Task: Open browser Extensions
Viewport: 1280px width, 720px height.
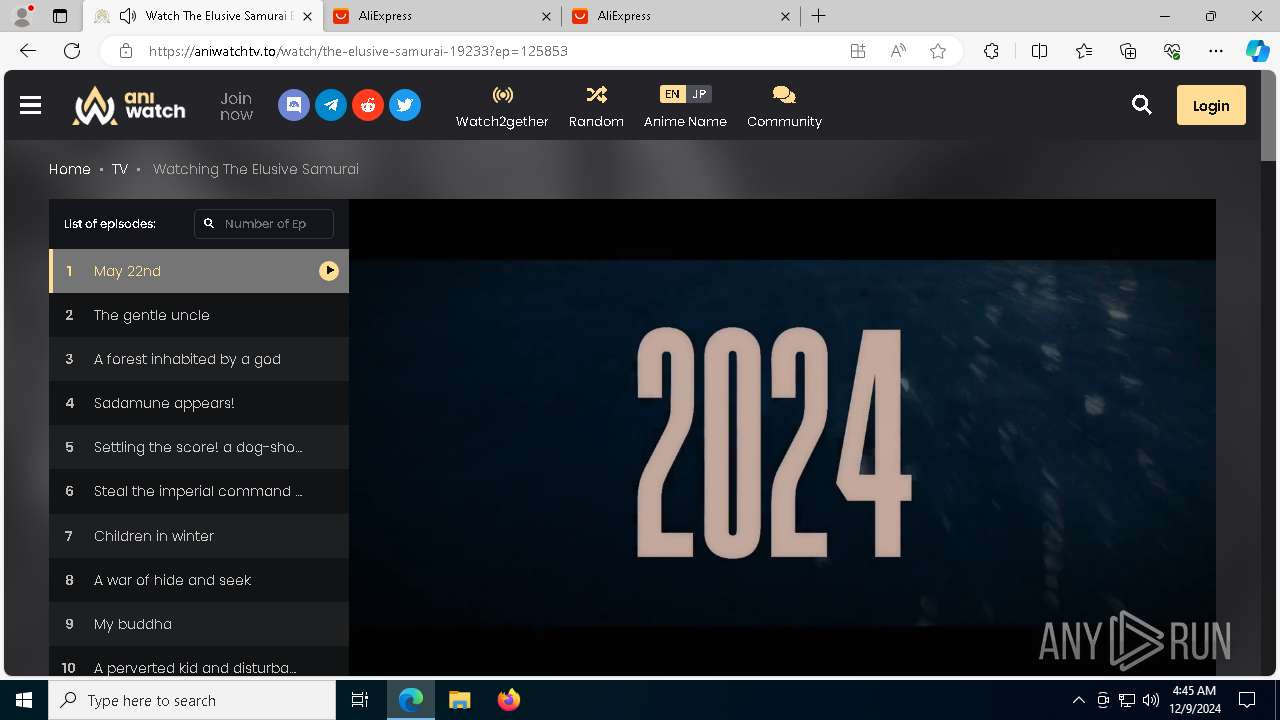Action: click(x=991, y=51)
